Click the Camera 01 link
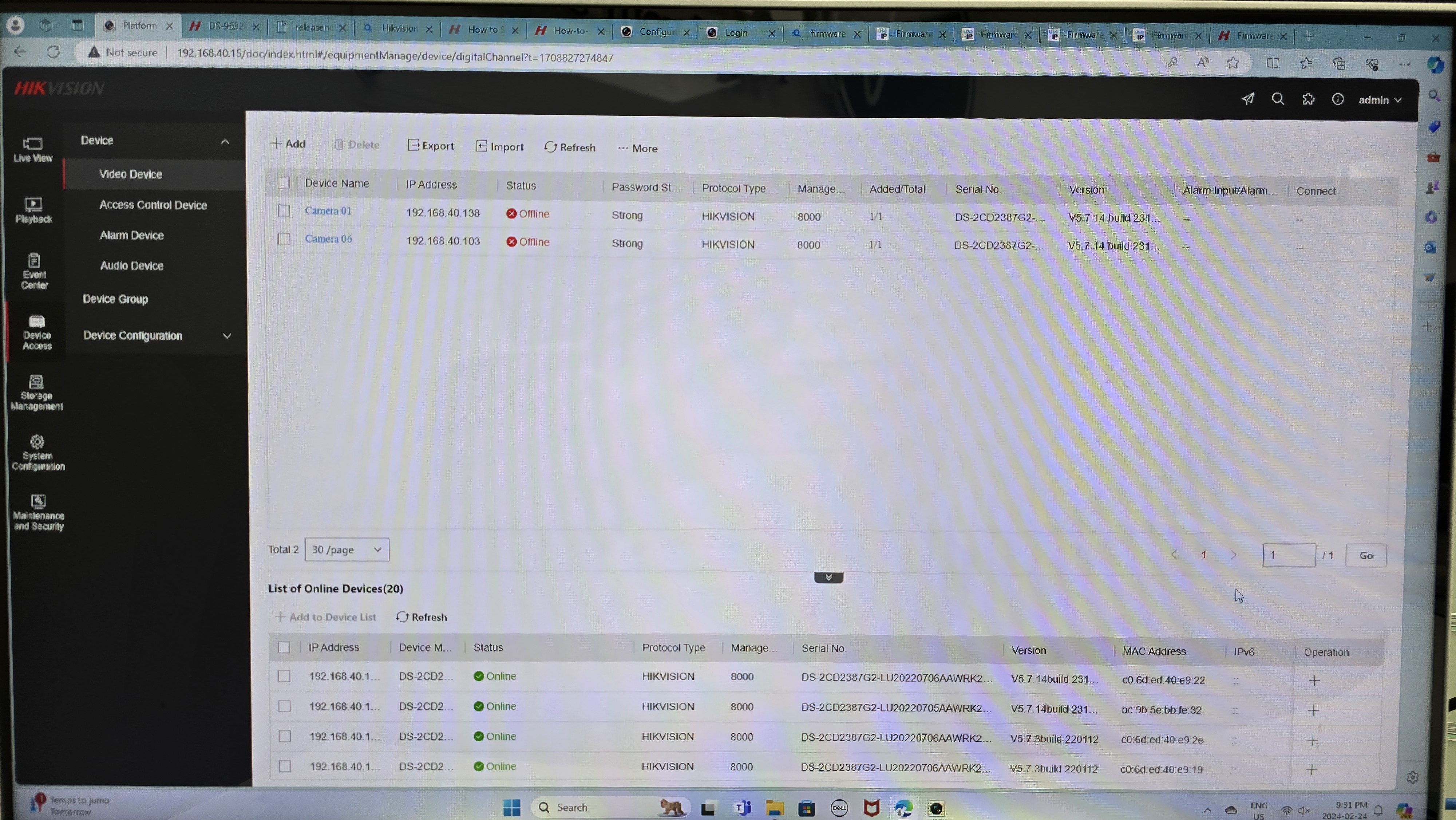Viewport: 1456px width, 820px height. [328, 211]
